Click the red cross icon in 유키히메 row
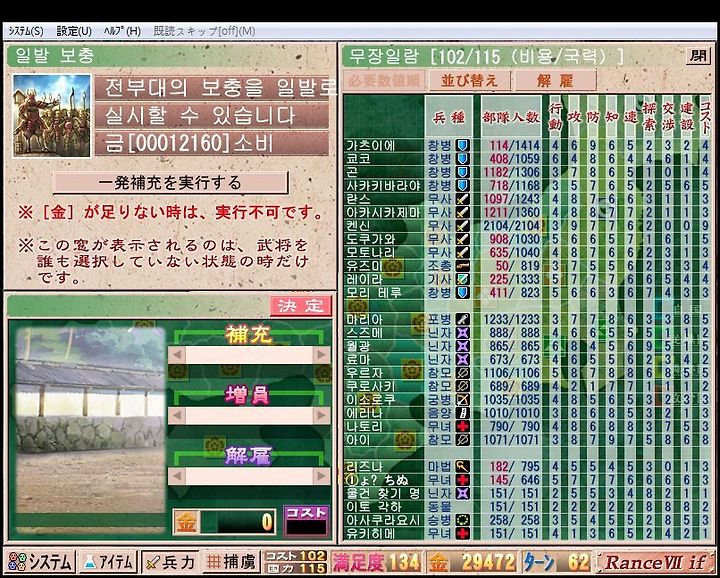The image size is (720, 578). pyautogui.click(x=462, y=533)
